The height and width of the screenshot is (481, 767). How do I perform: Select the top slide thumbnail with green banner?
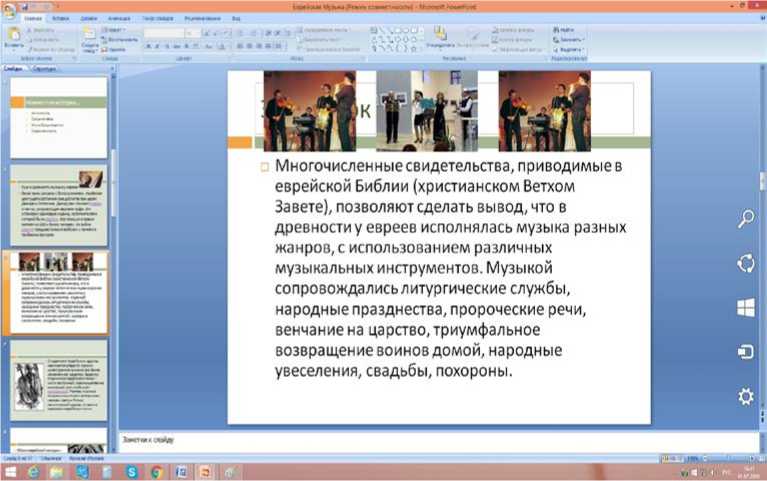point(59,117)
